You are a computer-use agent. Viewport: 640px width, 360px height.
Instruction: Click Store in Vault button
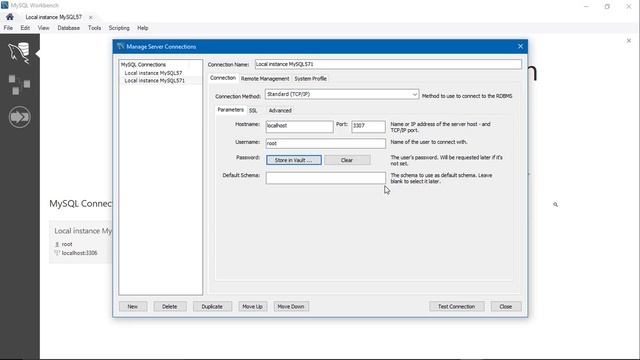(294, 160)
